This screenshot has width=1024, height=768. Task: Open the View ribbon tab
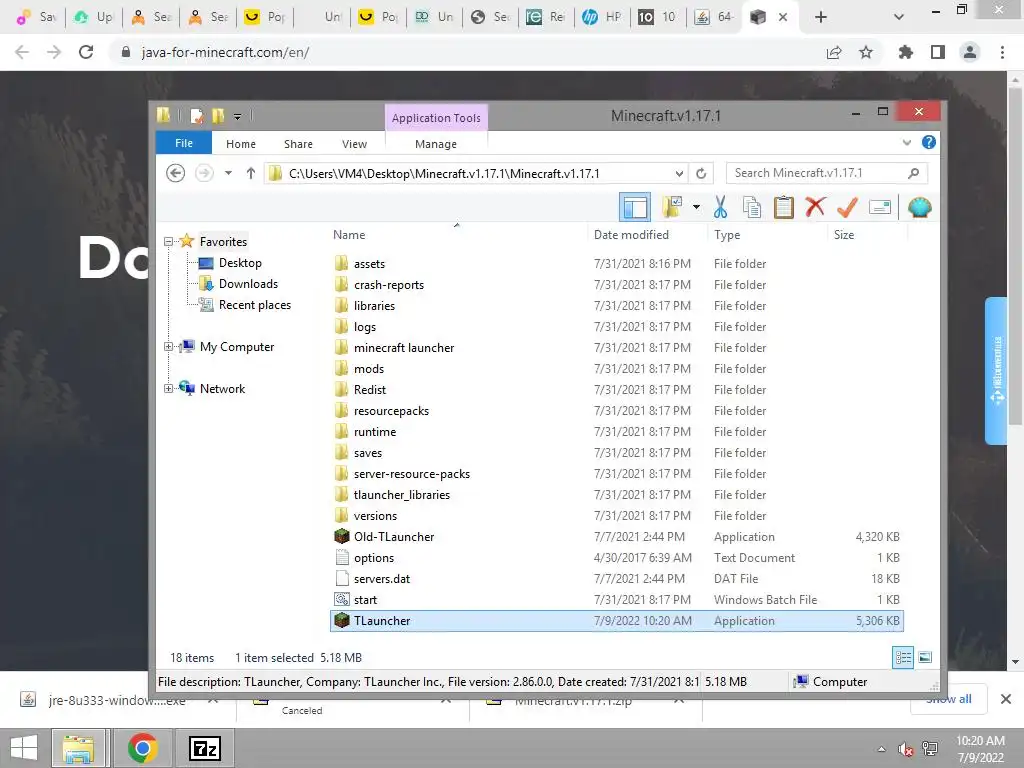354,144
